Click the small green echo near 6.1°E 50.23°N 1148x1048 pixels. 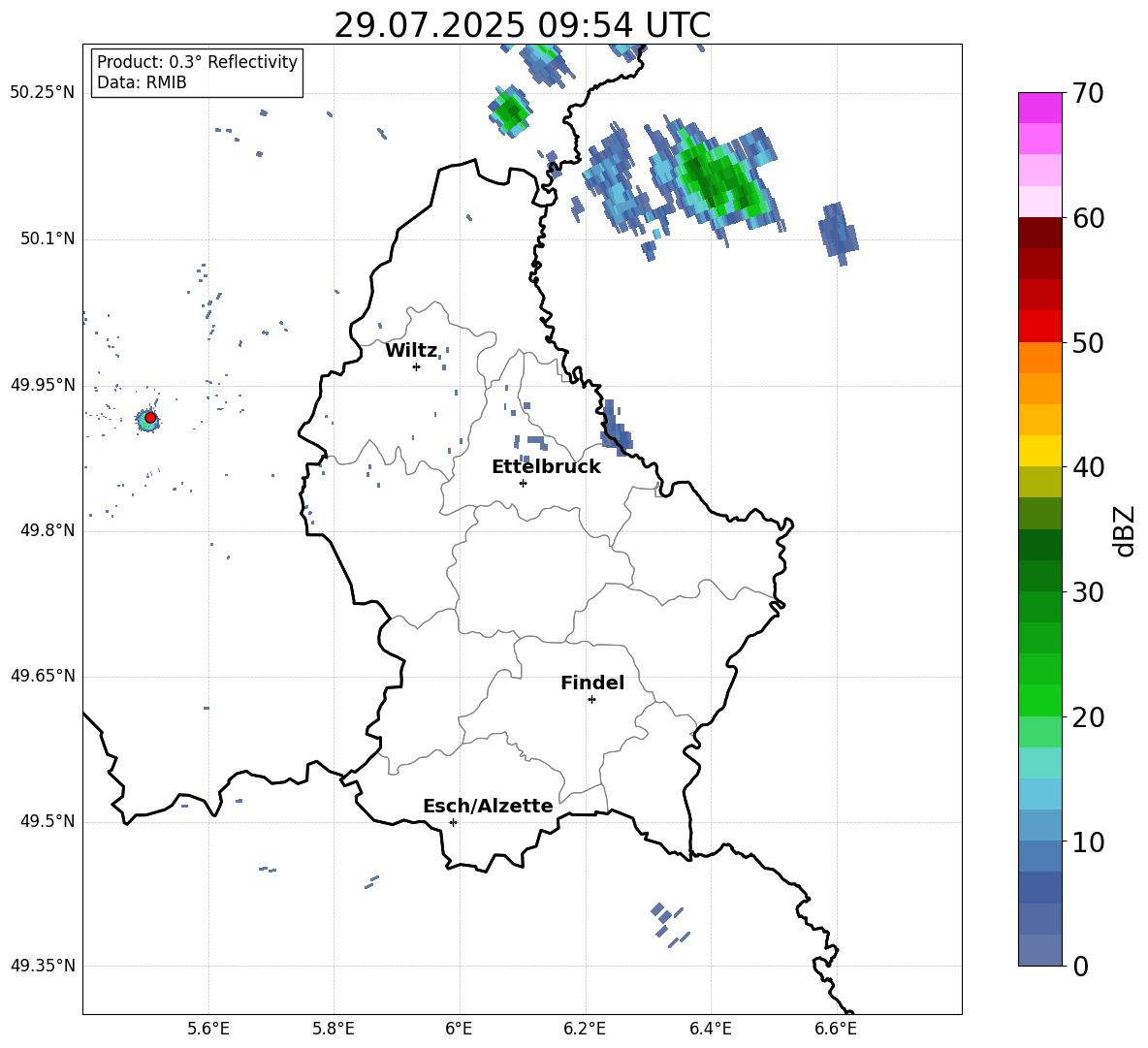[x=510, y=111]
